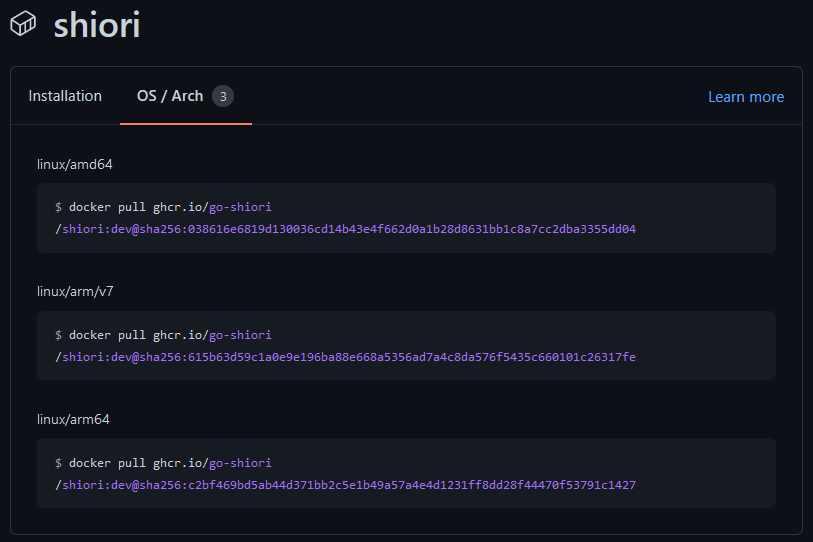
Task: Click the $ prompt in the linux/amd64 block
Action: [x=59, y=207]
